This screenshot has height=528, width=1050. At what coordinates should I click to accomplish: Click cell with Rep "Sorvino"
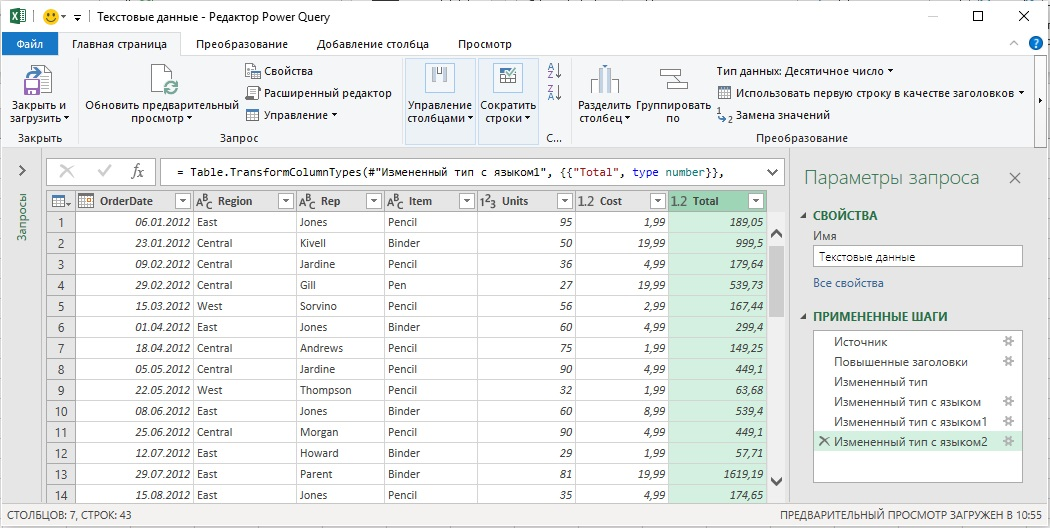point(340,306)
